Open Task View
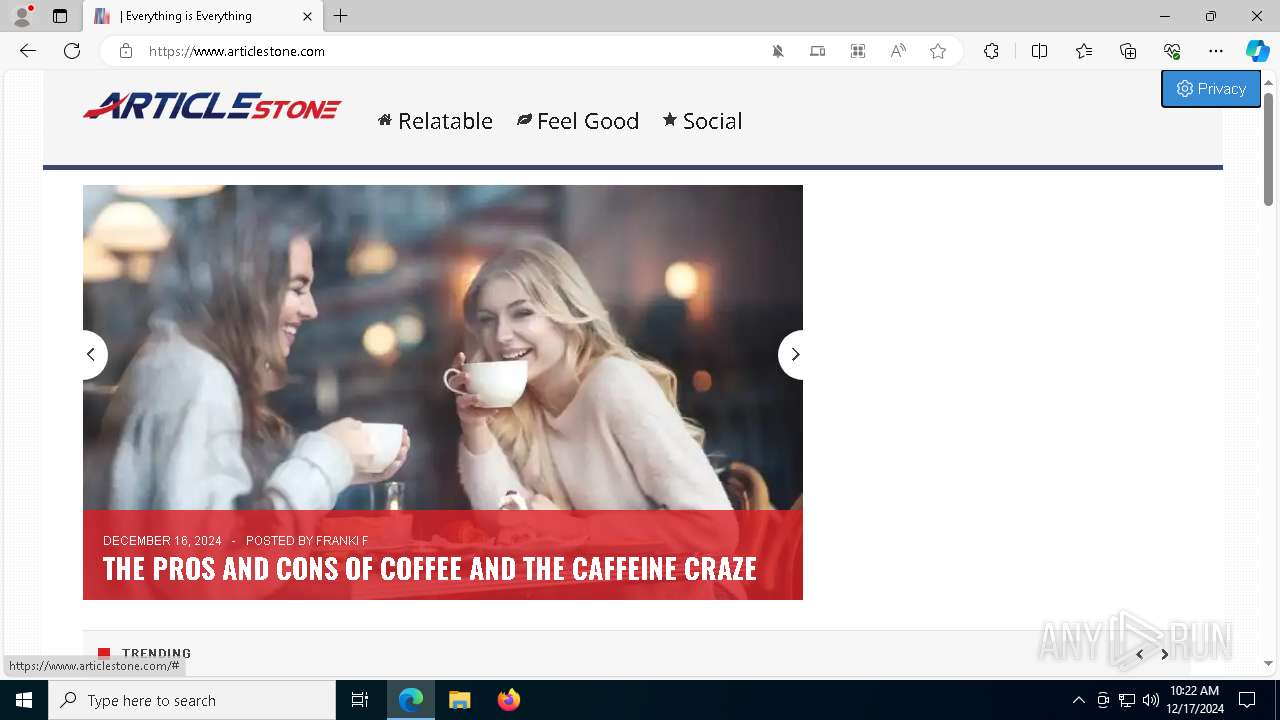Image resolution: width=1280 pixels, height=720 pixels. (360, 700)
